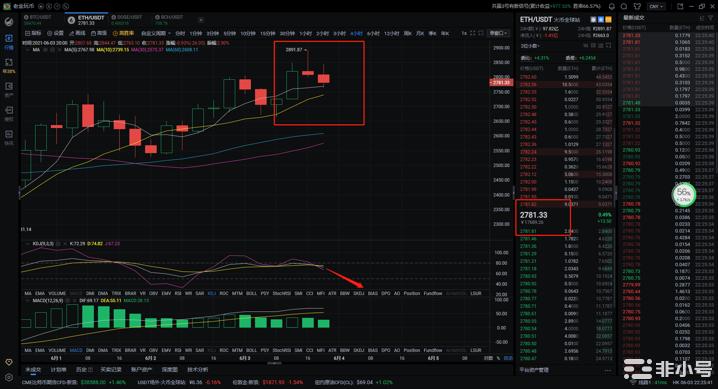
Task: Open the depth chart bottom tab
Action: pos(169,369)
